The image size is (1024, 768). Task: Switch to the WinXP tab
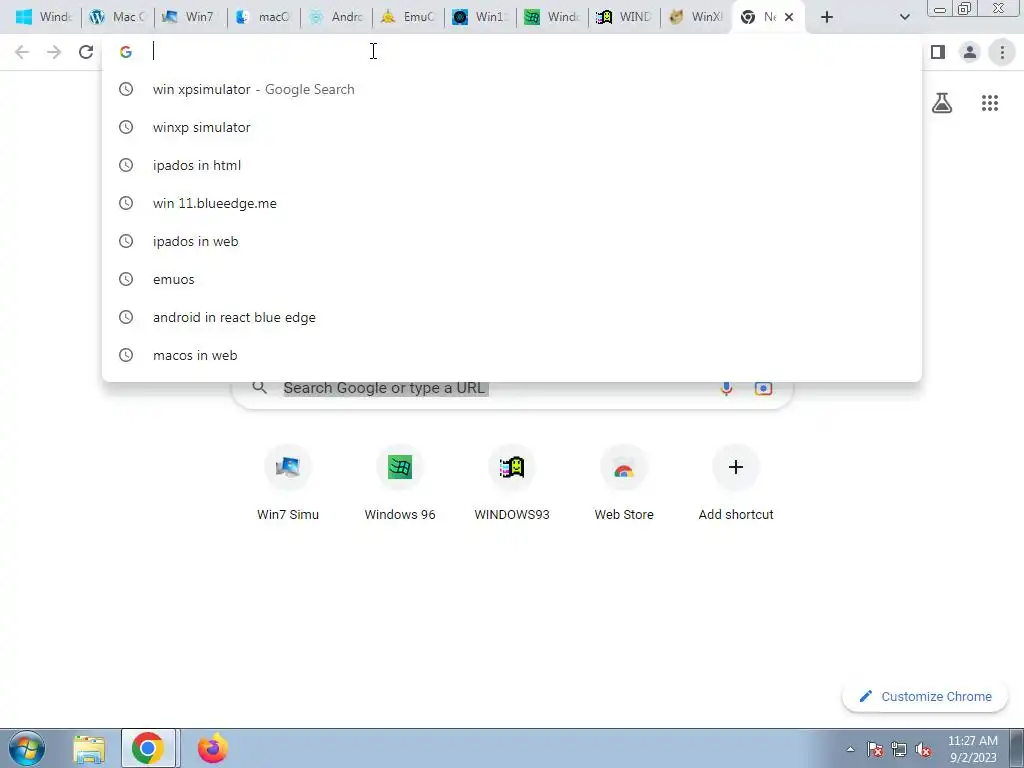pos(696,17)
